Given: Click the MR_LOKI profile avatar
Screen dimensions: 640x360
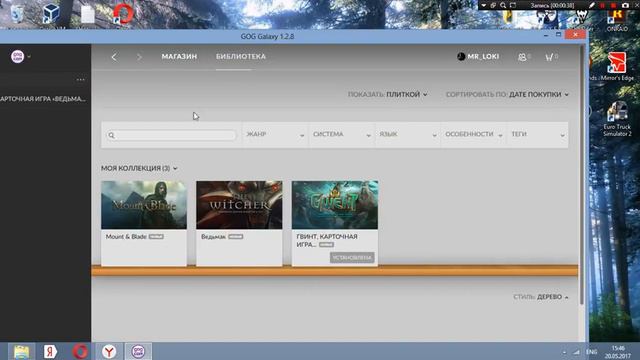Looking at the screenshot, I should pyautogui.click(x=461, y=57).
